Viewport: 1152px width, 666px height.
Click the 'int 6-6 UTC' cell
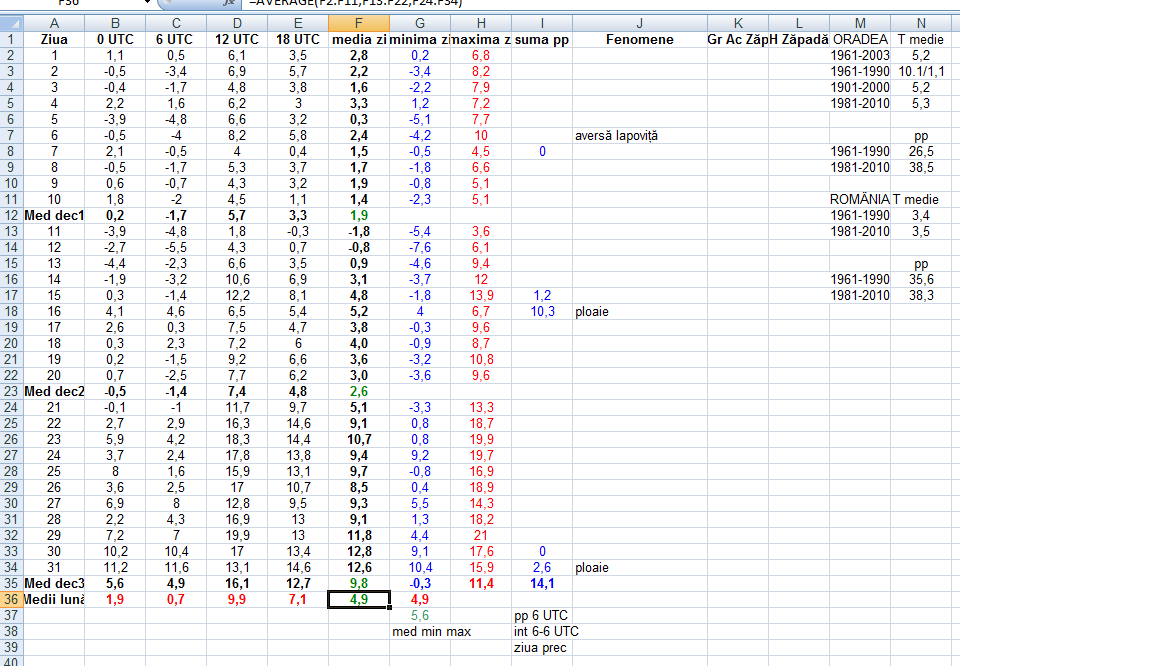[x=546, y=631]
